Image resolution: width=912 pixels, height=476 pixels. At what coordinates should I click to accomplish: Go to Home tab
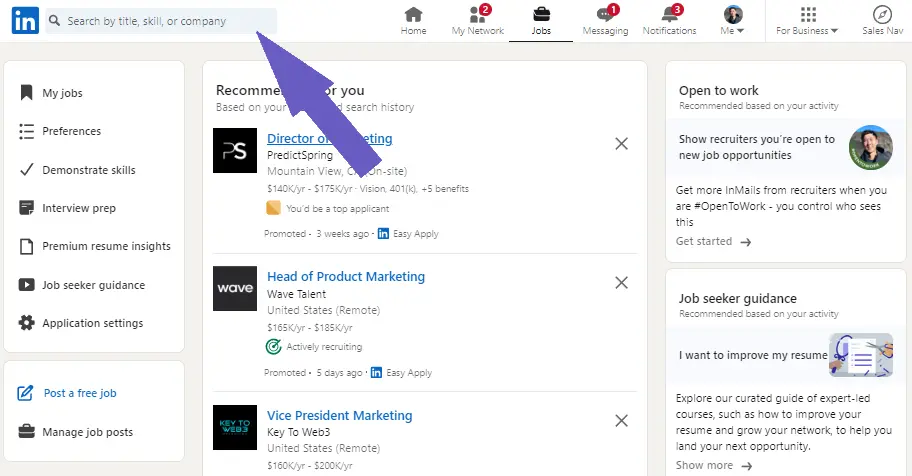point(413,22)
